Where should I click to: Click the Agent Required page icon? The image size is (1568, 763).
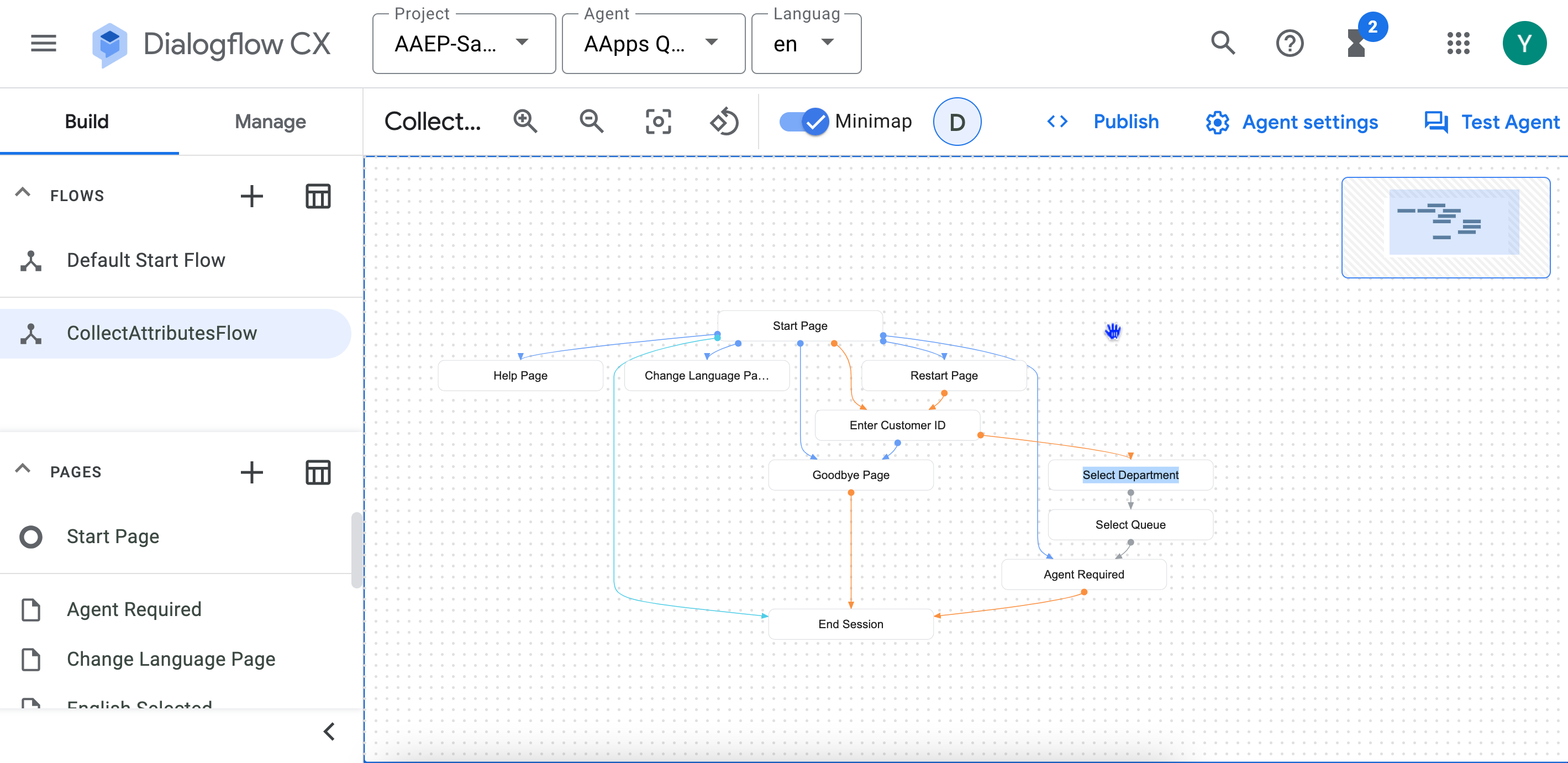(31, 609)
